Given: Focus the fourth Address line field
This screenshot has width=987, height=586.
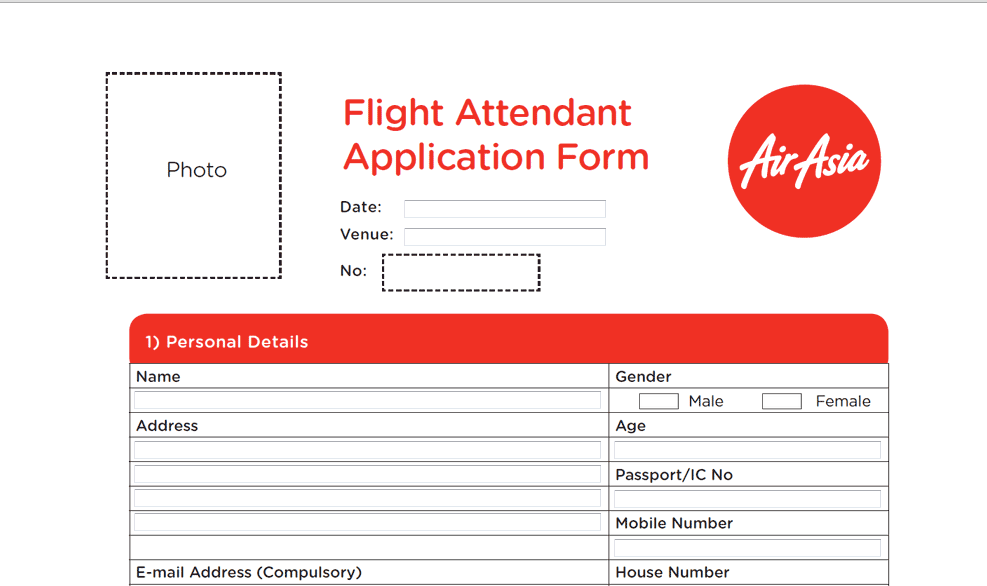Looking at the screenshot, I should [x=367, y=522].
